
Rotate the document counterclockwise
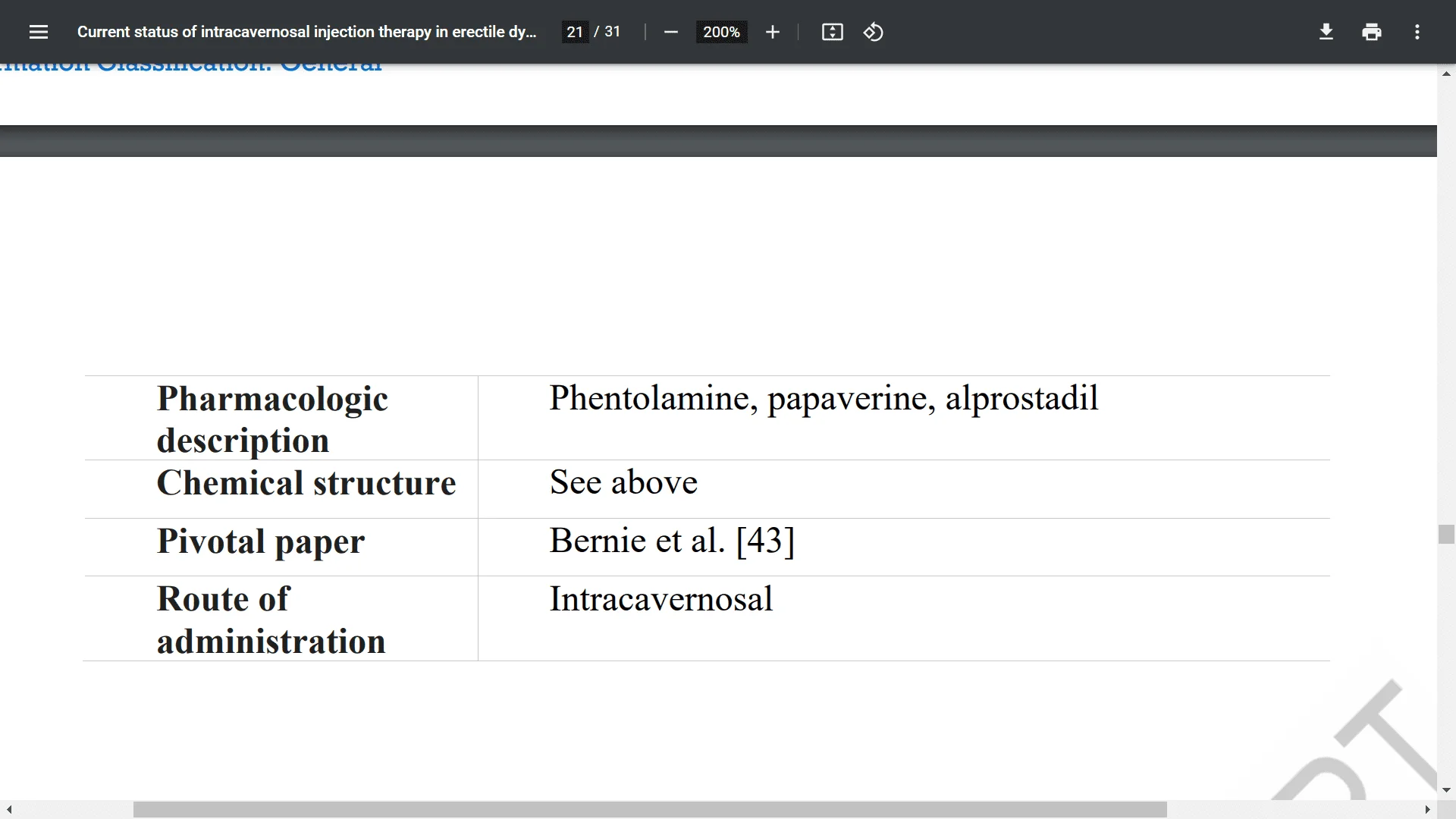coord(873,32)
